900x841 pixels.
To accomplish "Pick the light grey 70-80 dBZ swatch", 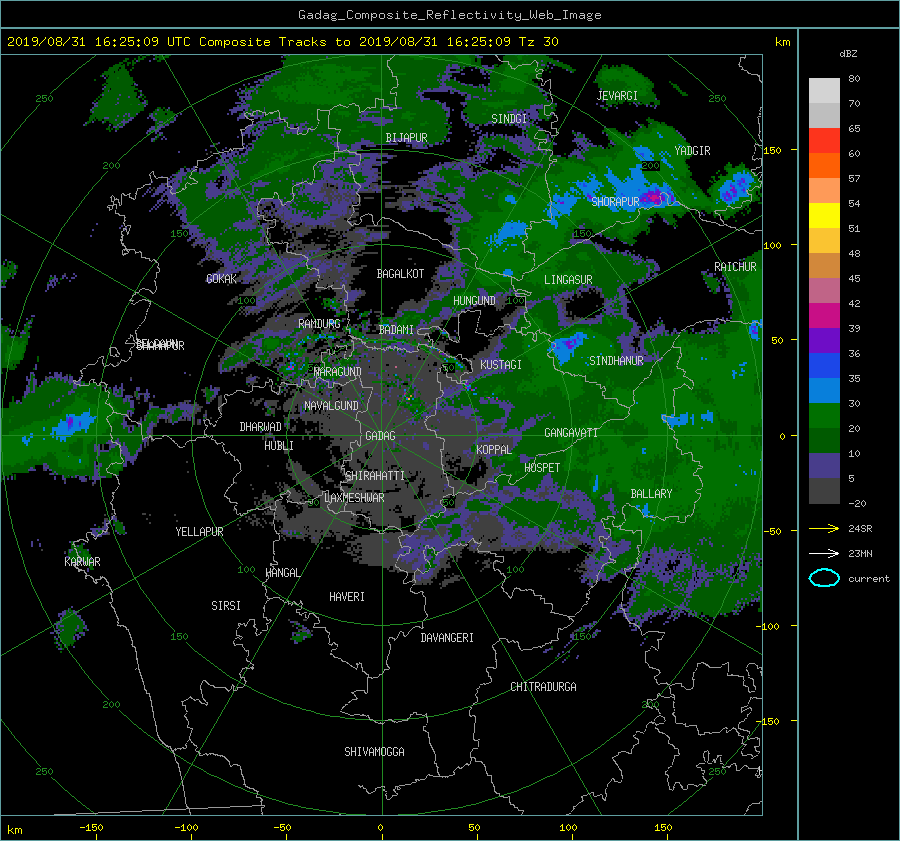I will [x=824, y=91].
